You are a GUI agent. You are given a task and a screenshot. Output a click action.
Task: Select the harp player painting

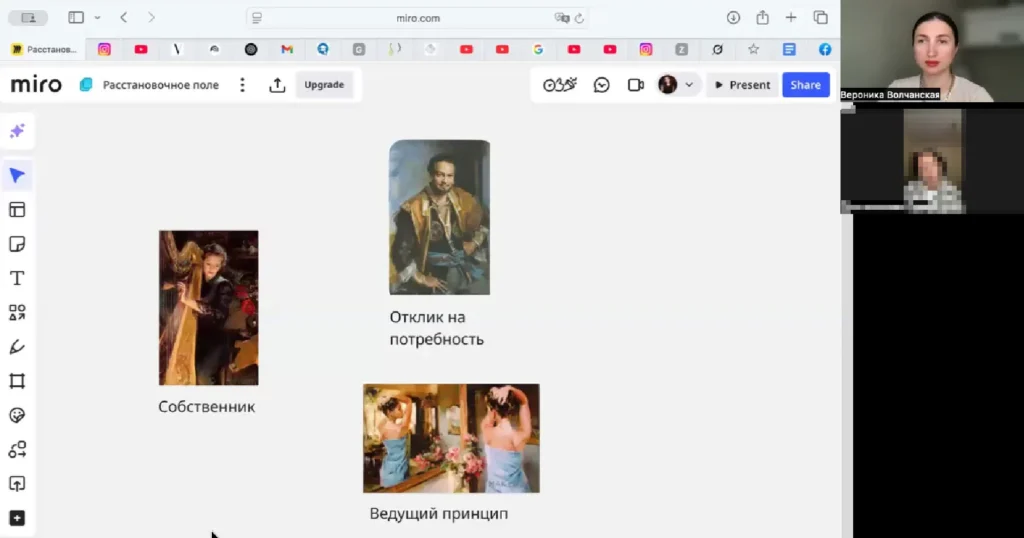coord(208,308)
